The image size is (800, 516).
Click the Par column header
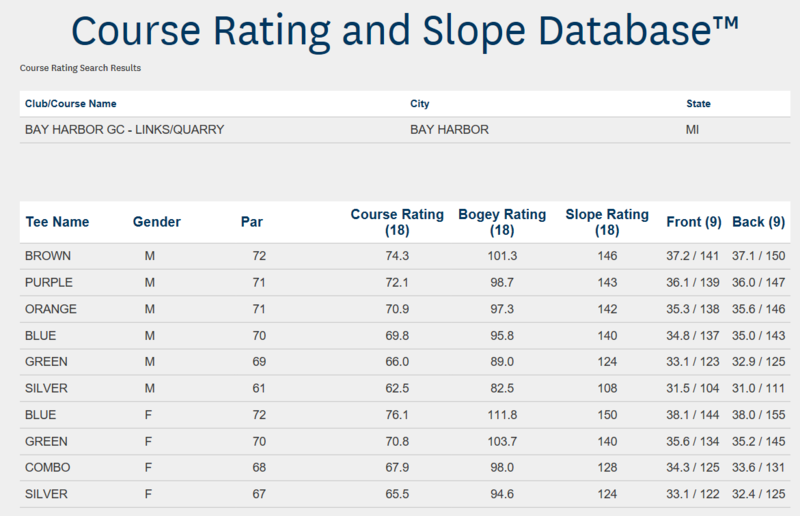pyautogui.click(x=252, y=222)
